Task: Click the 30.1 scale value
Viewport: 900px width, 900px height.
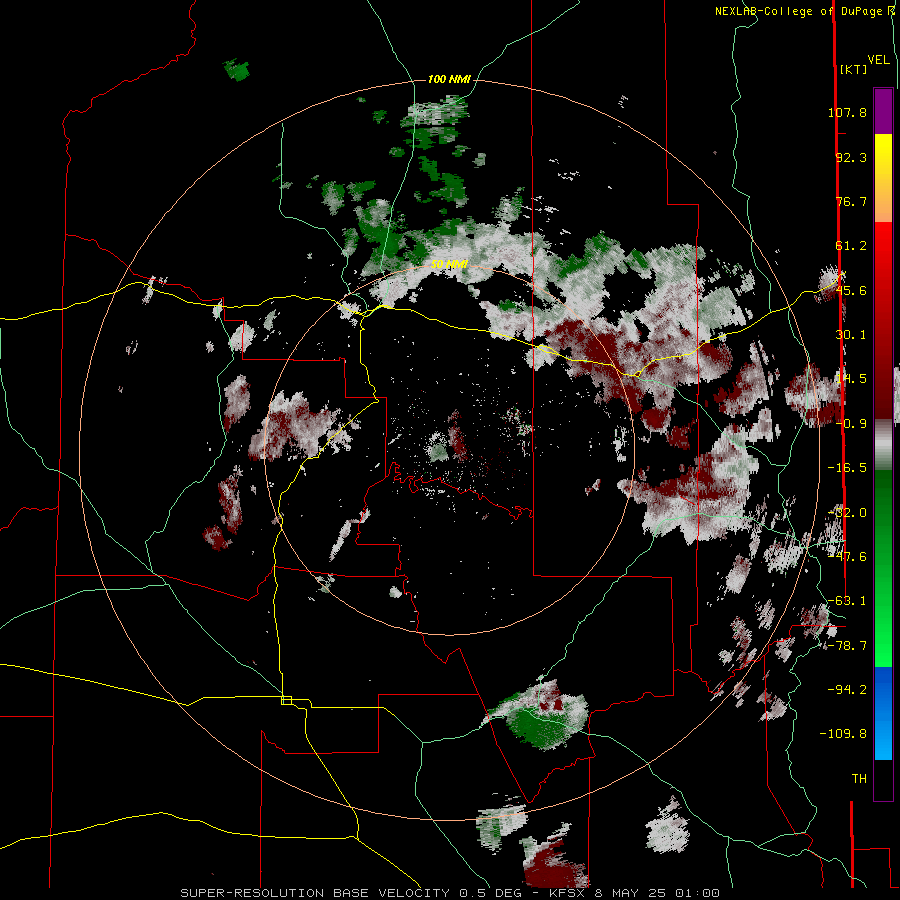Action: tap(851, 335)
